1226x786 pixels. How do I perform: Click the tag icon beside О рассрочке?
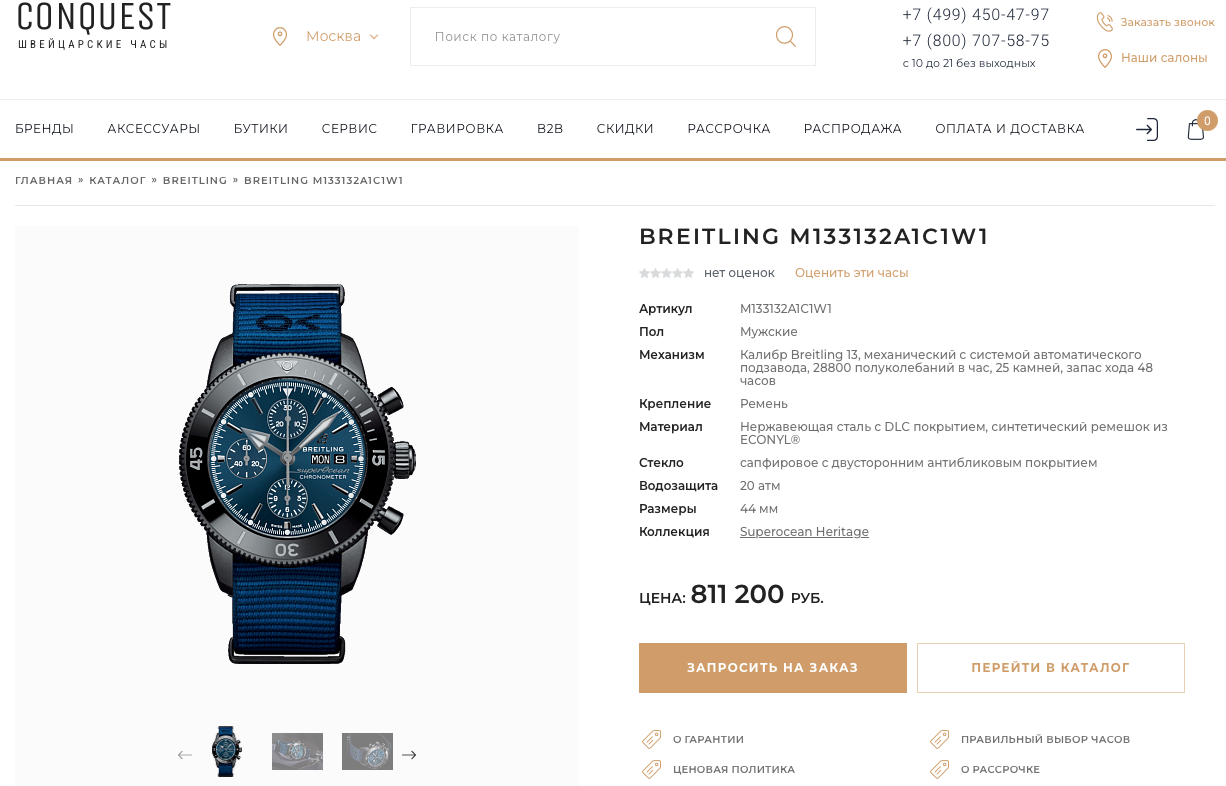(x=939, y=769)
